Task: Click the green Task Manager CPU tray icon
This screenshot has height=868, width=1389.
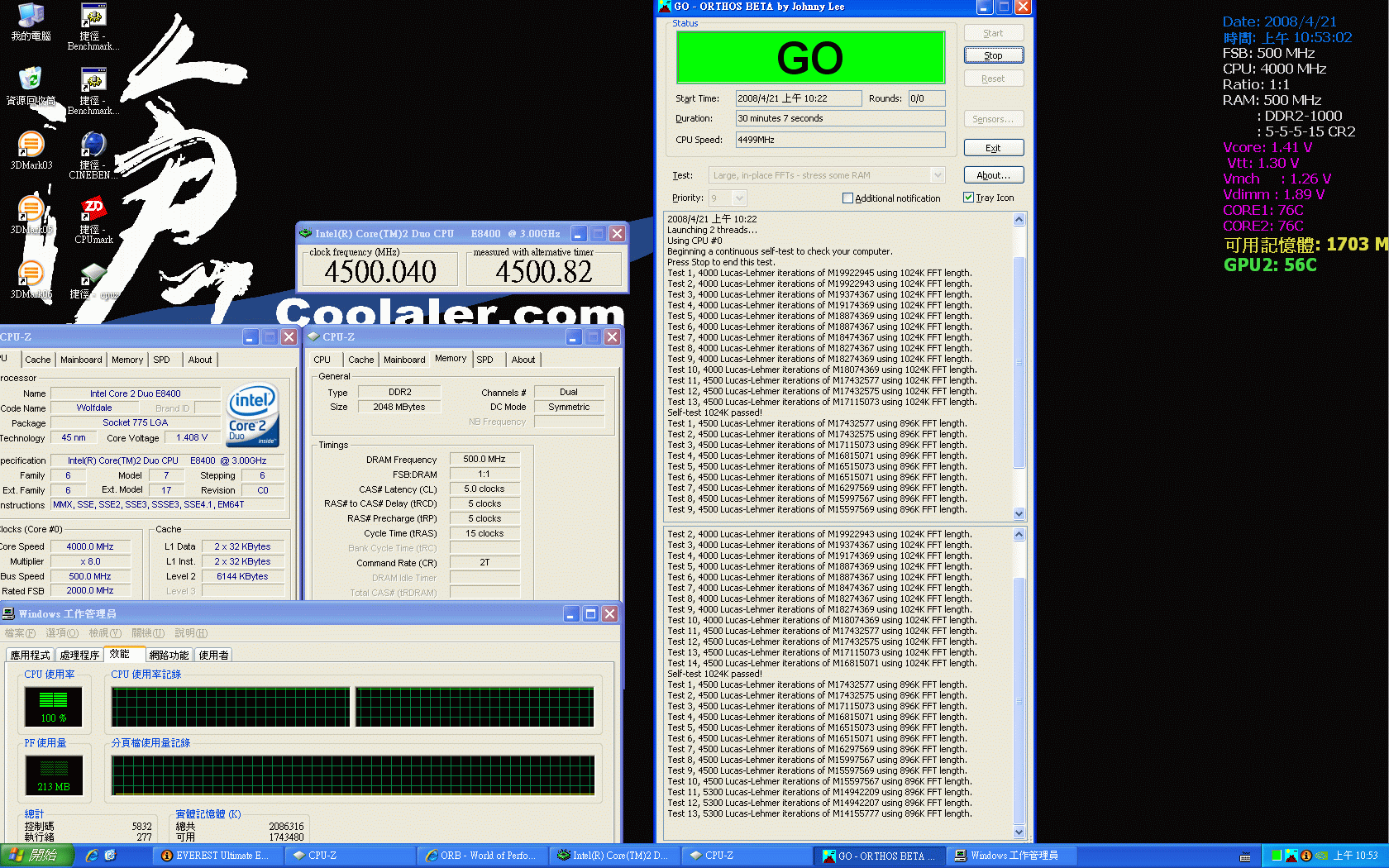Action: point(1277,856)
